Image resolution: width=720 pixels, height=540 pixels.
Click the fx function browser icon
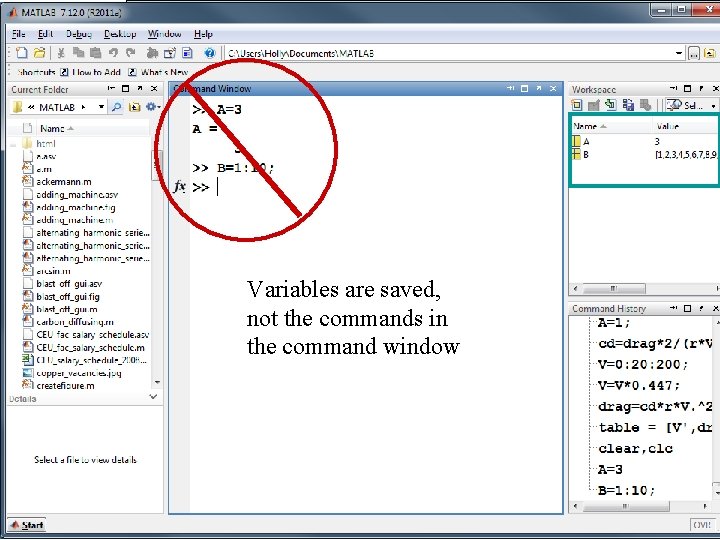click(x=180, y=186)
